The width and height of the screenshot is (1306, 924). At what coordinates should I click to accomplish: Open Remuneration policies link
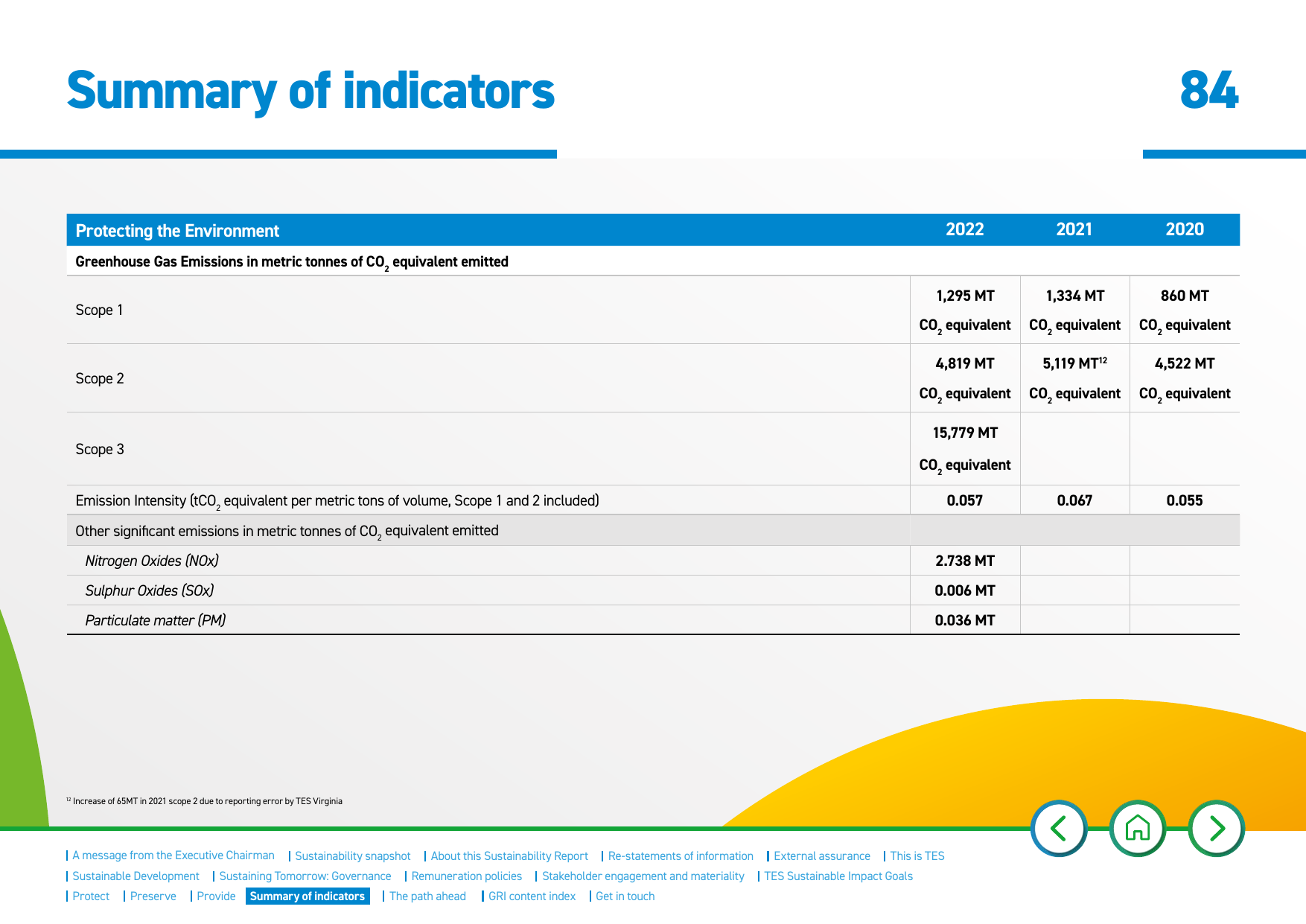point(467,876)
